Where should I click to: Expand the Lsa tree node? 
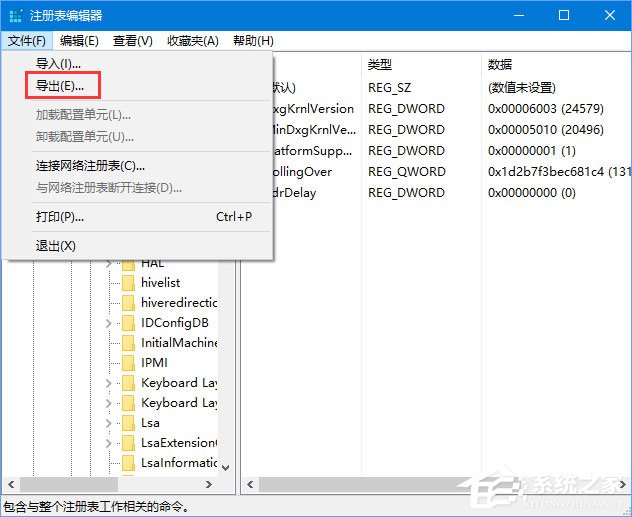click(x=108, y=423)
